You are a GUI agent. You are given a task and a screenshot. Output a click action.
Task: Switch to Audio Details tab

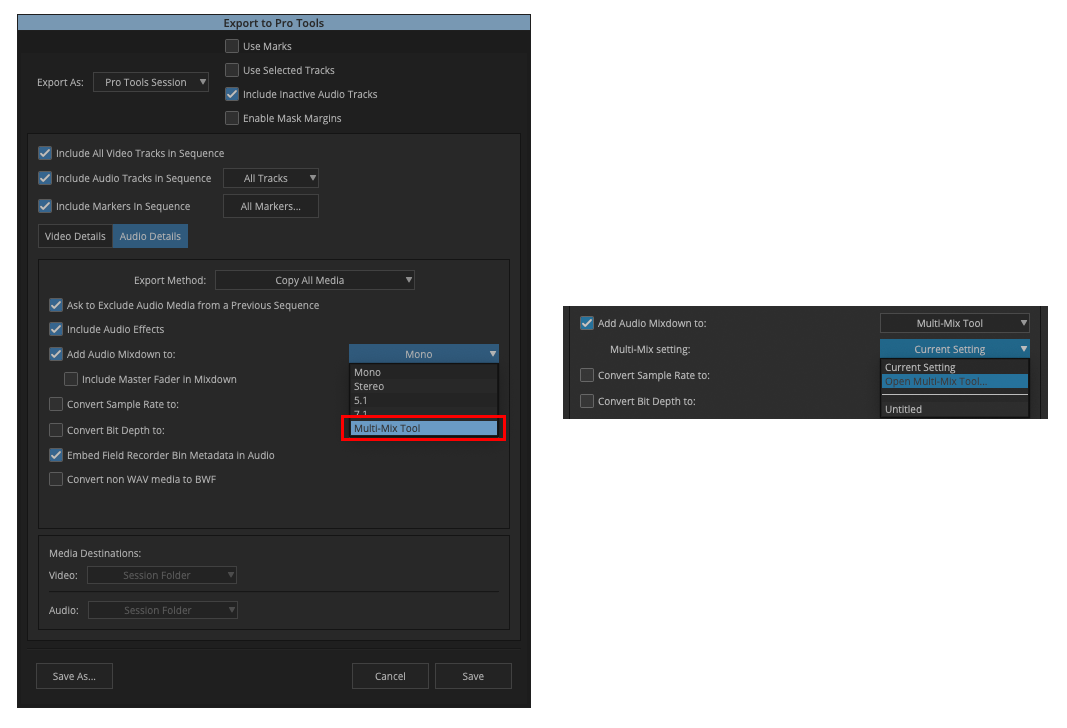(x=150, y=236)
